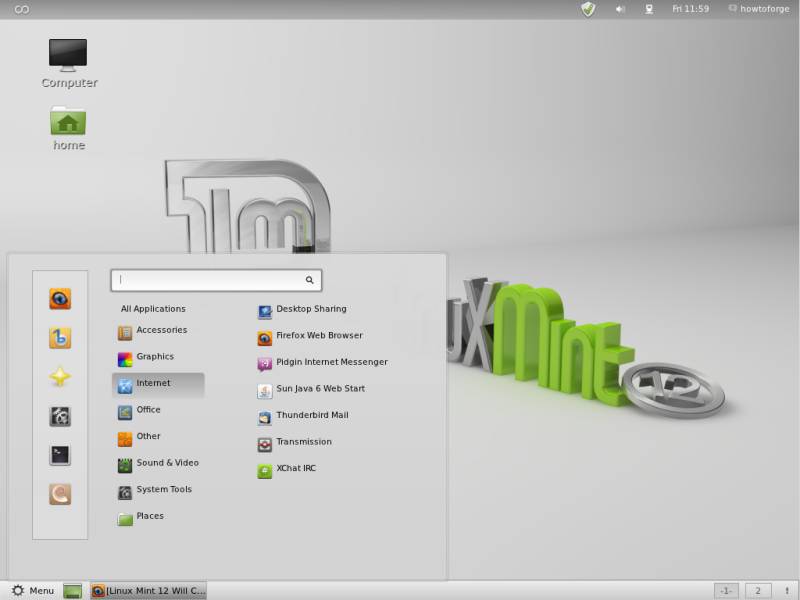Click the Menu button on the panel
Screen dimensions: 800x600
pos(32,590)
